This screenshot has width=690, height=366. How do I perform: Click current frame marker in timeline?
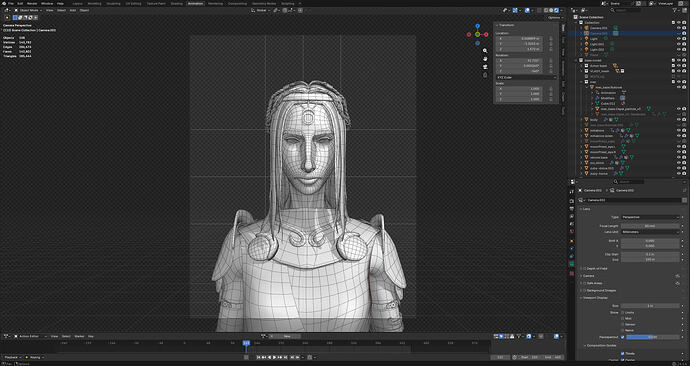coord(246,343)
